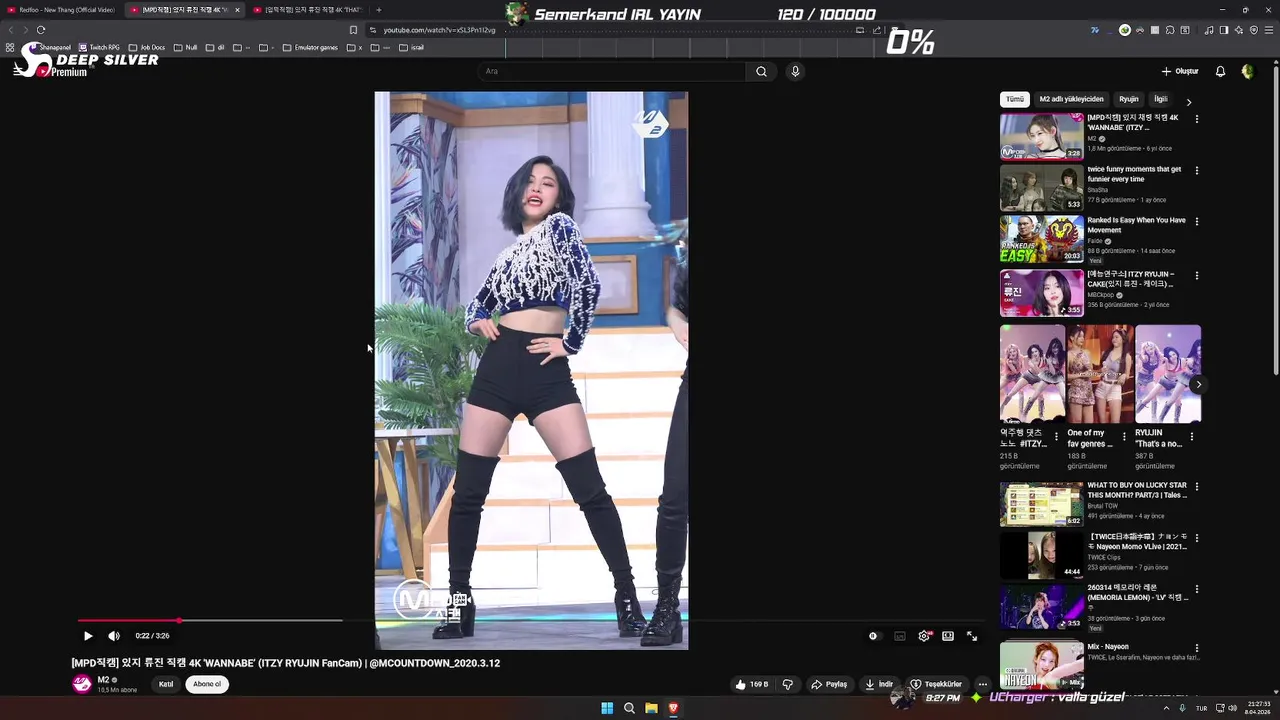
Task: Select the Tümü filter chip
Action: tap(1014, 99)
